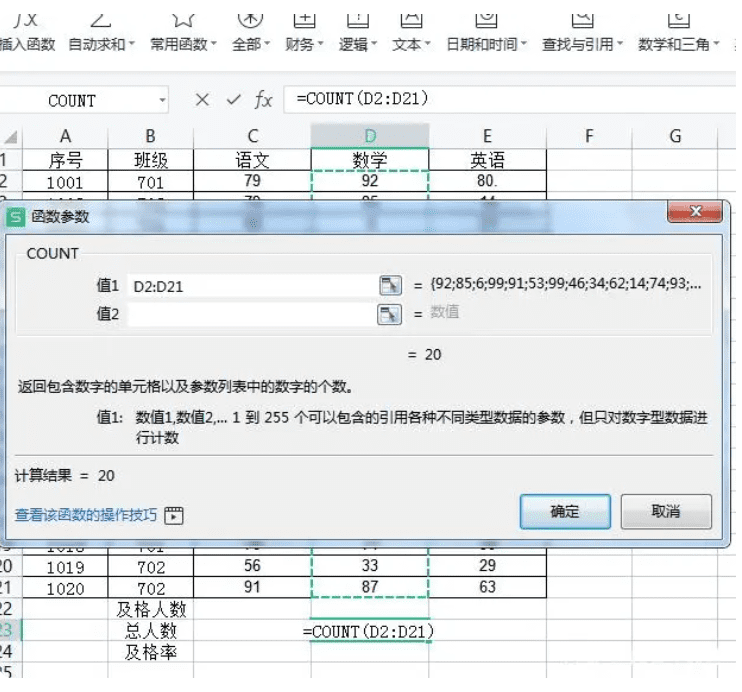Select cell with value 1019
The height and width of the screenshot is (692, 742).
(x=65, y=566)
